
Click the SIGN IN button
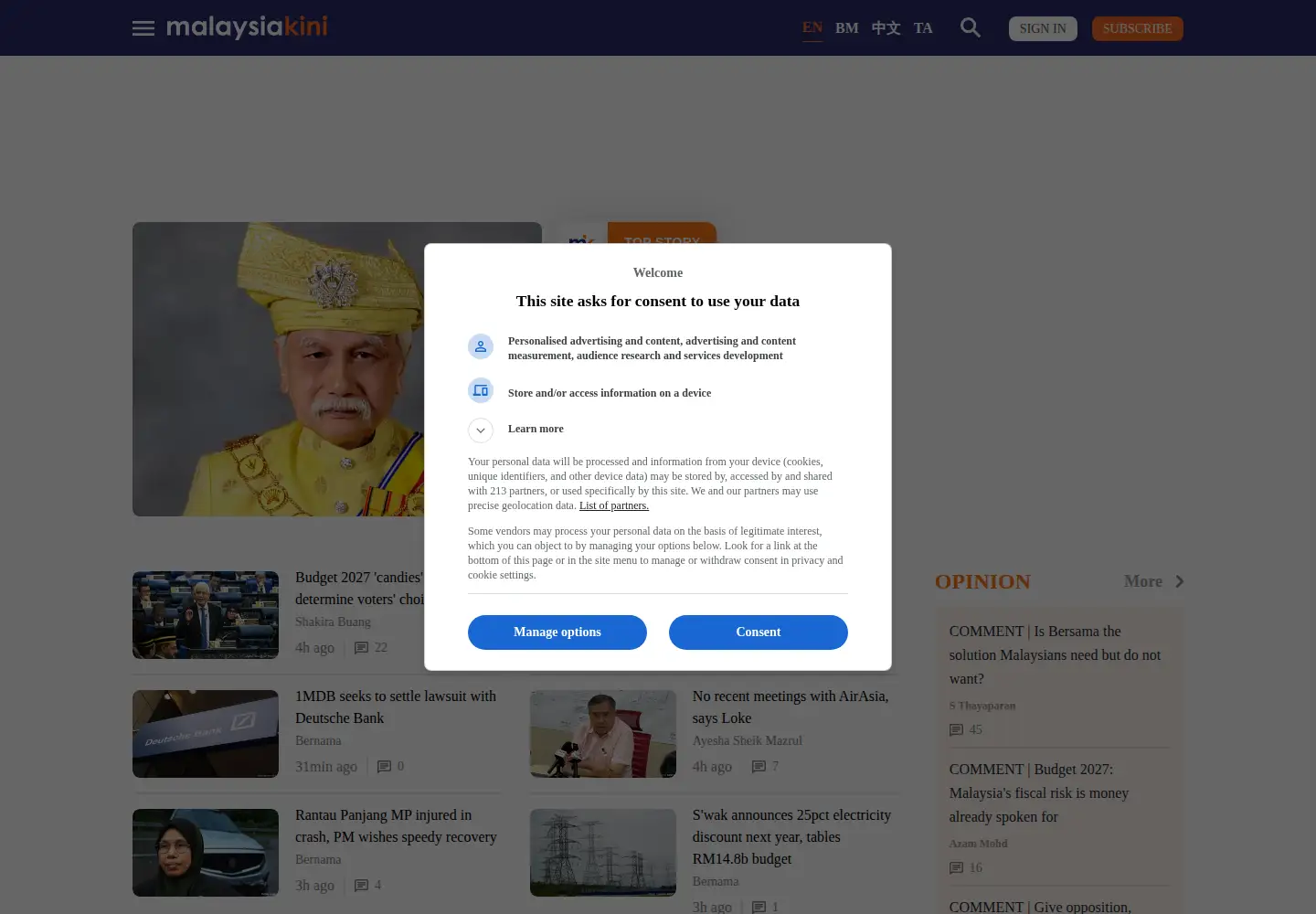point(1043,28)
